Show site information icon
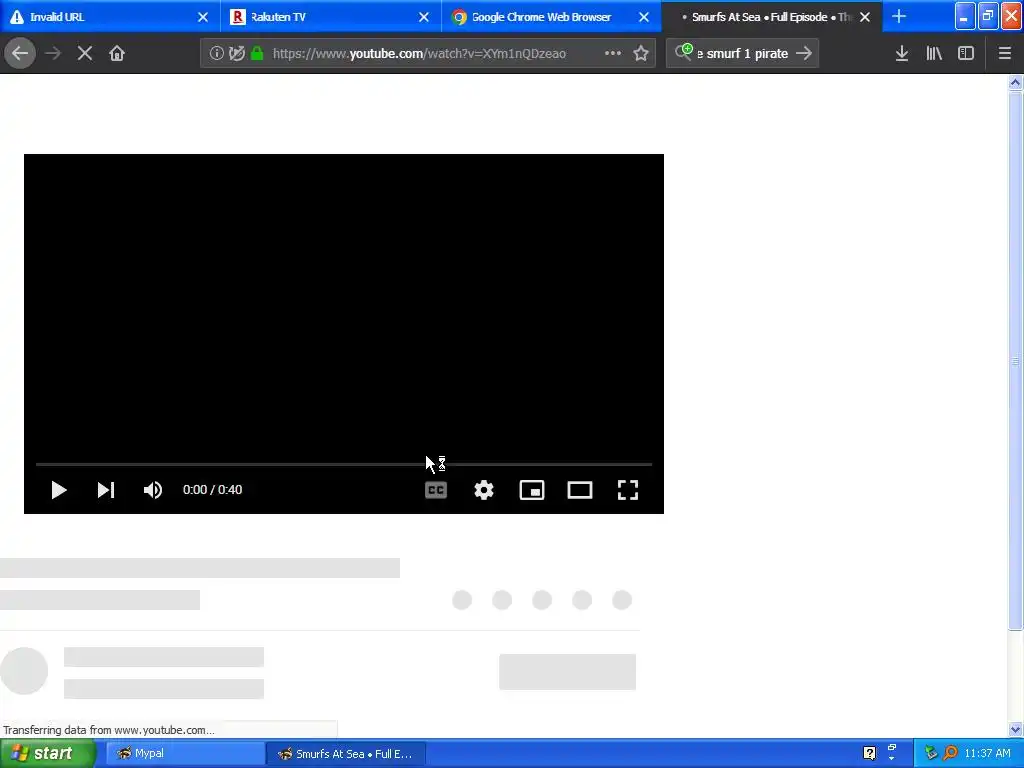 point(216,54)
